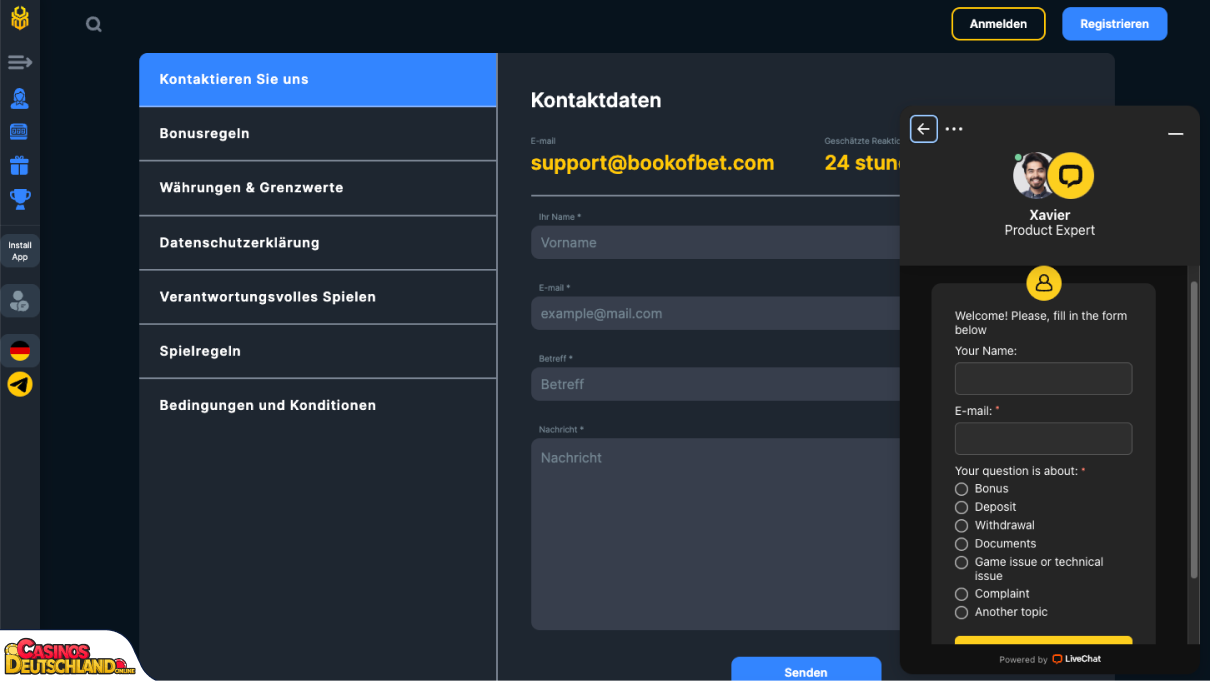Viewport: 1210px width, 681px height.
Task: Click the back arrow in the chat widget
Action: point(924,129)
